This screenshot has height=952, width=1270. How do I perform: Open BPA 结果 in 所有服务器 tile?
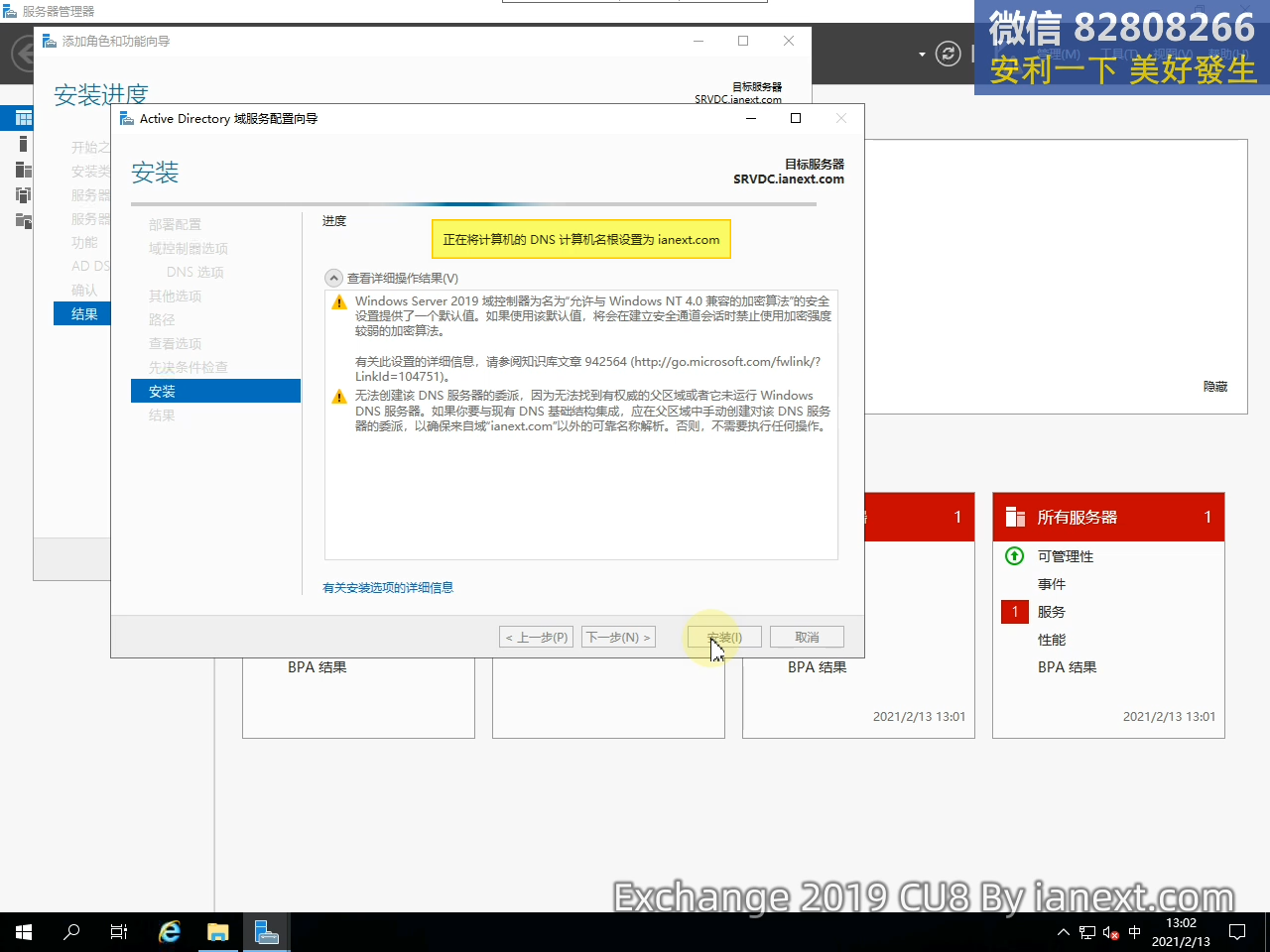click(1068, 667)
